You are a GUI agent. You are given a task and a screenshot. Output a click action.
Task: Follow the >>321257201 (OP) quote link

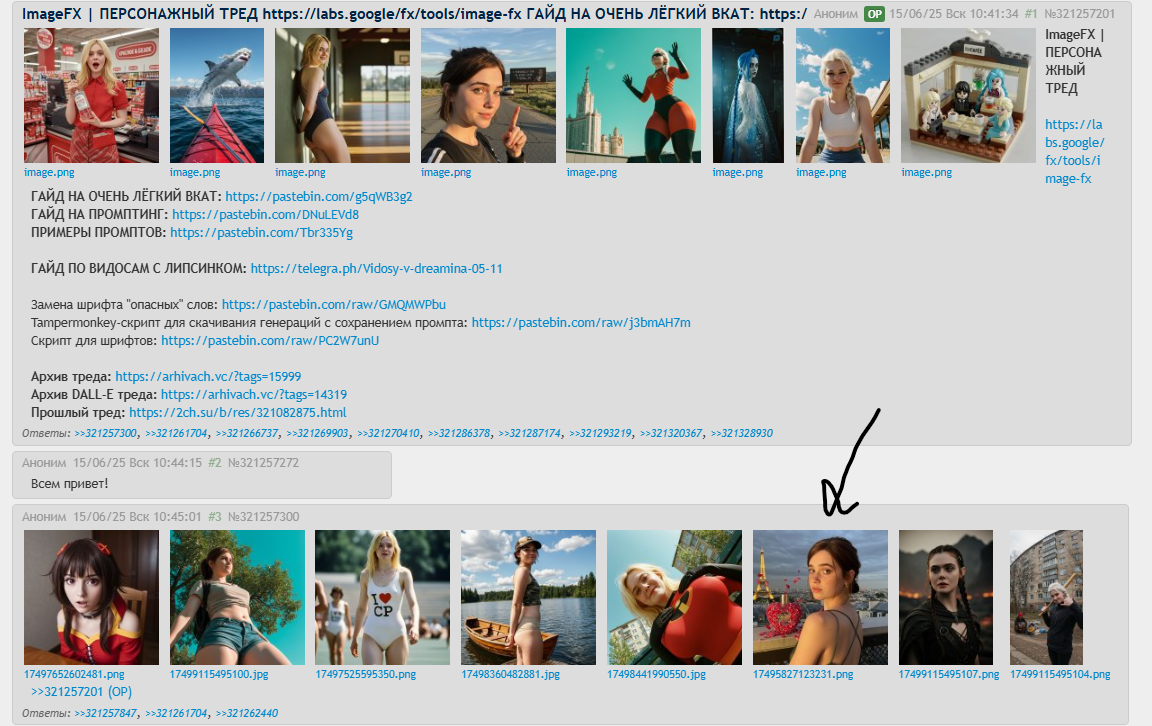82,691
